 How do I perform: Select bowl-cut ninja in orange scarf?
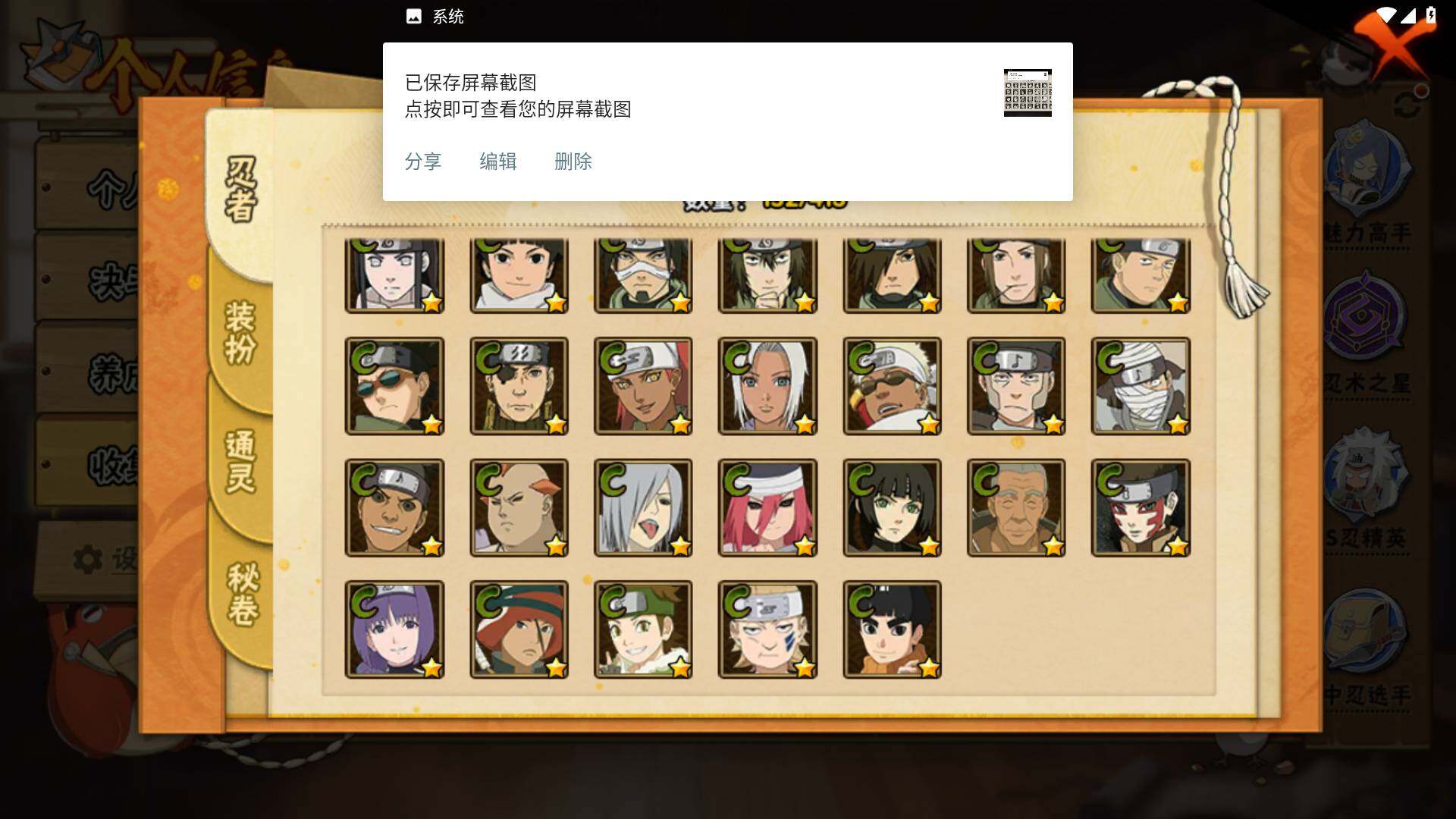(x=892, y=629)
